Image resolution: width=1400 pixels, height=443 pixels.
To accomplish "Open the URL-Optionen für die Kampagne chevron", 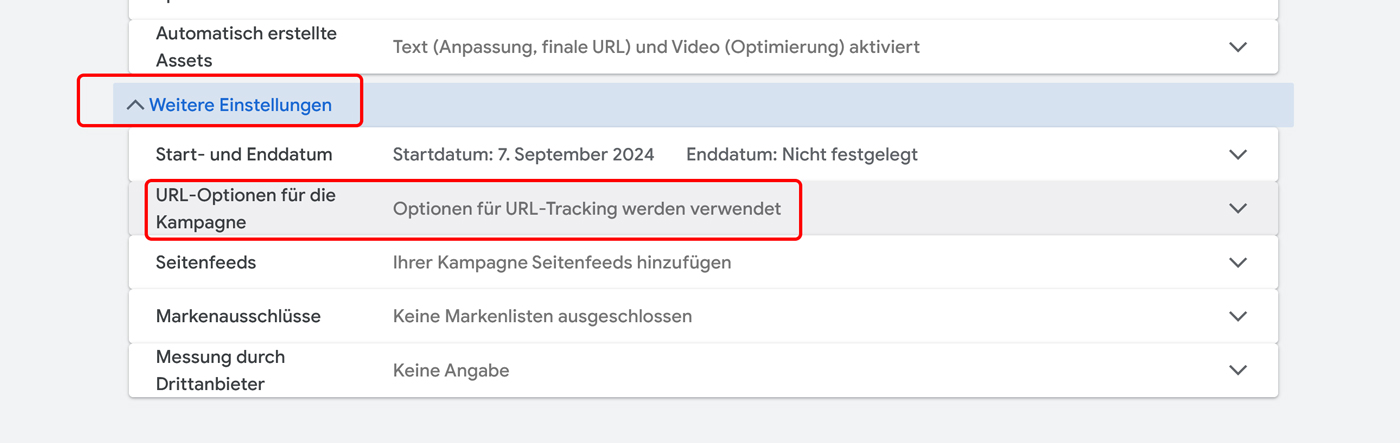I will point(1238,209).
